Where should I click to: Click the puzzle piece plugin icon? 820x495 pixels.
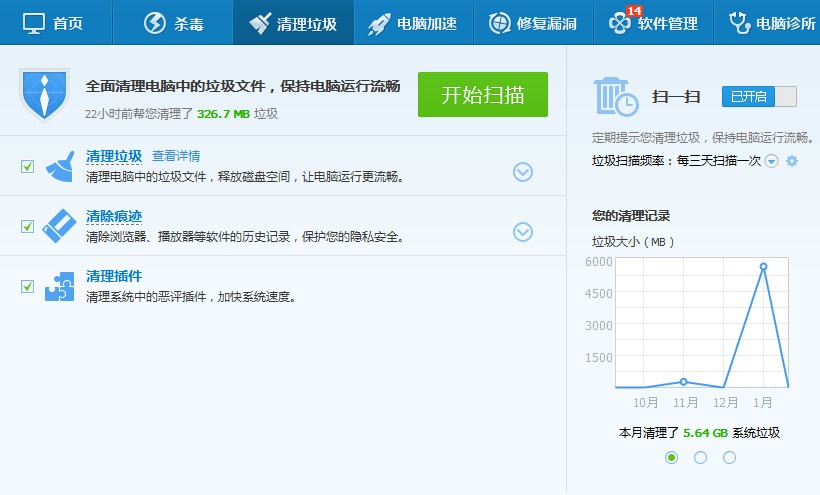59,286
